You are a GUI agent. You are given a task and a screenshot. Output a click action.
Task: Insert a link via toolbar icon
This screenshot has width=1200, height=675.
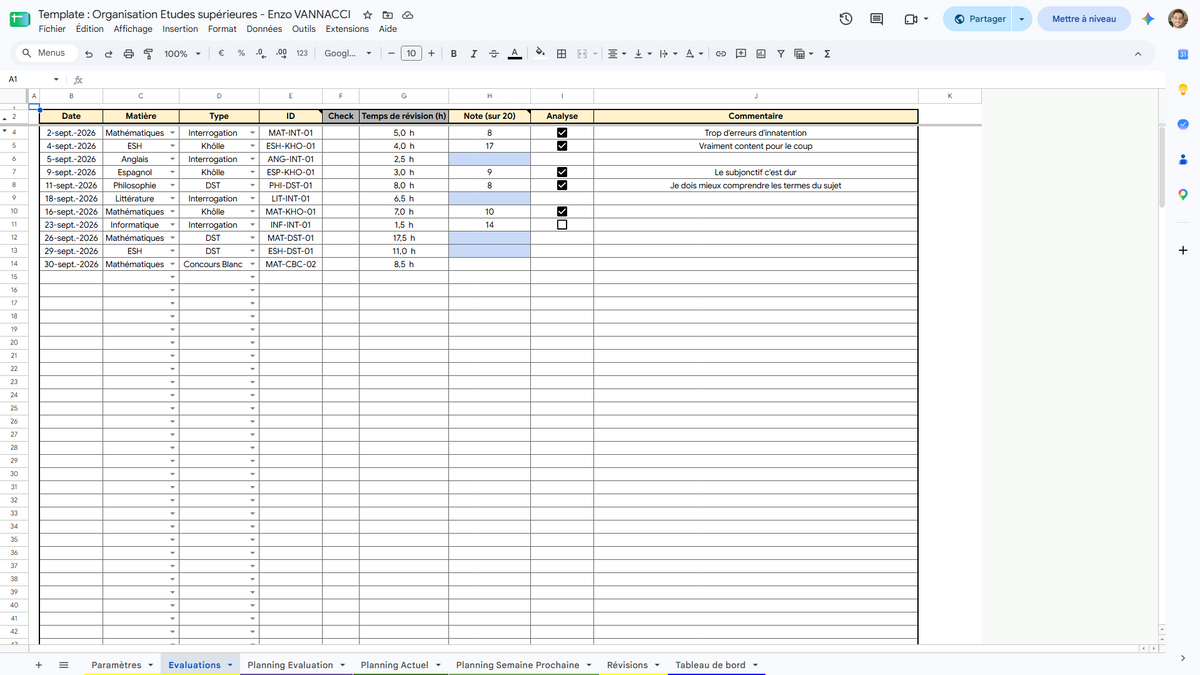(720, 54)
